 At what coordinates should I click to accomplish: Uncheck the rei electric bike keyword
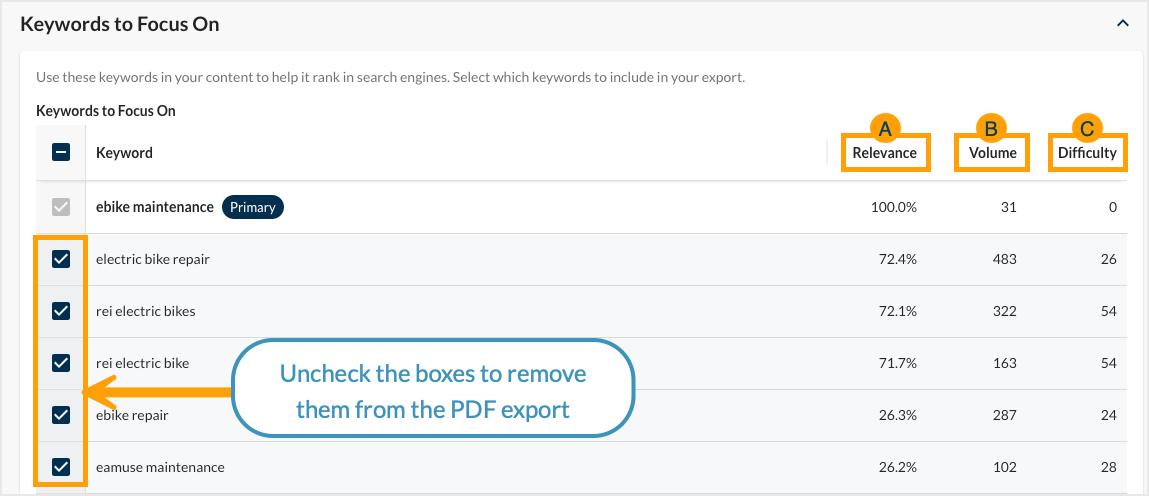click(x=61, y=362)
